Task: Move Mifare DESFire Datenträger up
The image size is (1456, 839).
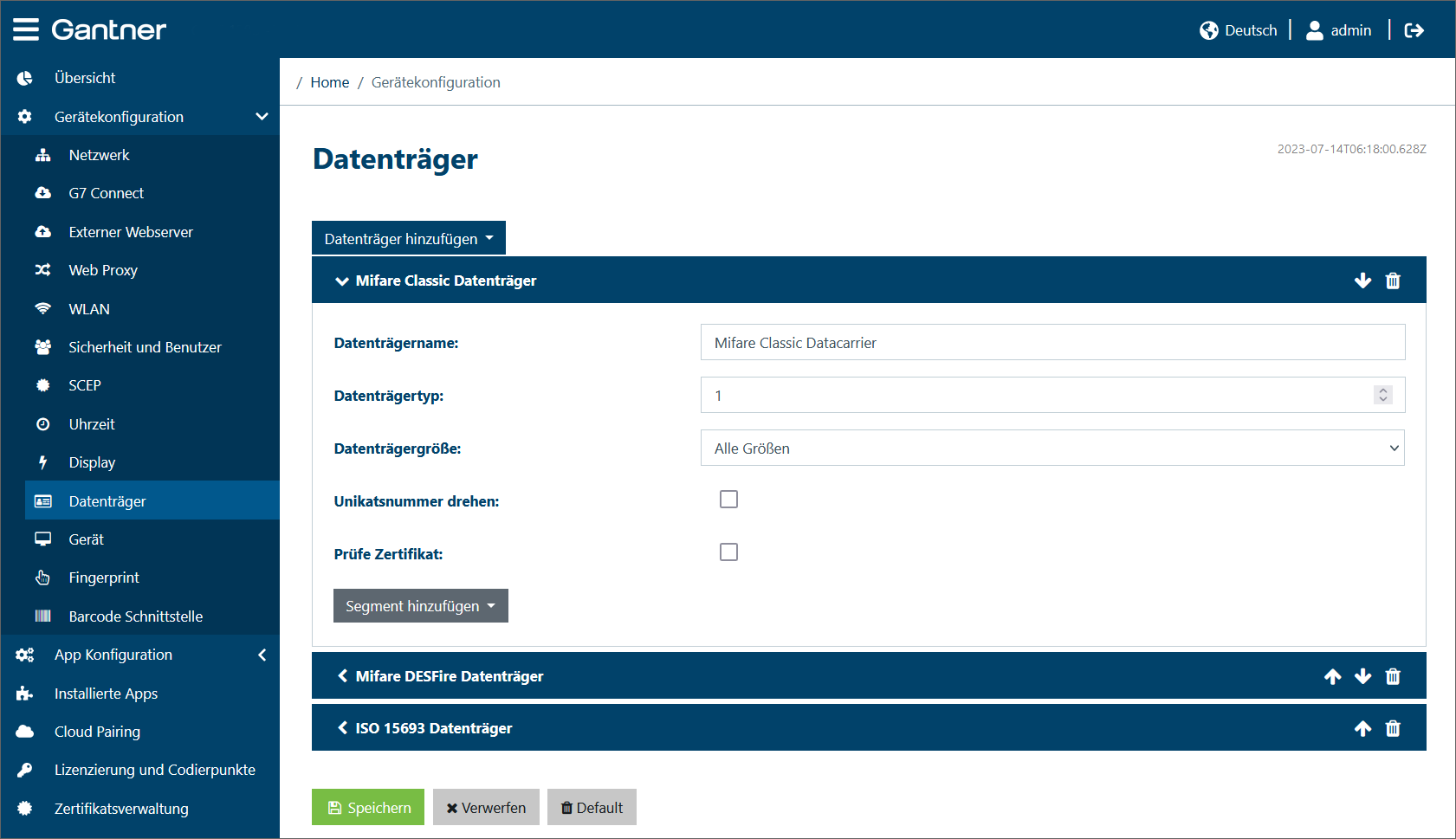Action: click(1333, 676)
